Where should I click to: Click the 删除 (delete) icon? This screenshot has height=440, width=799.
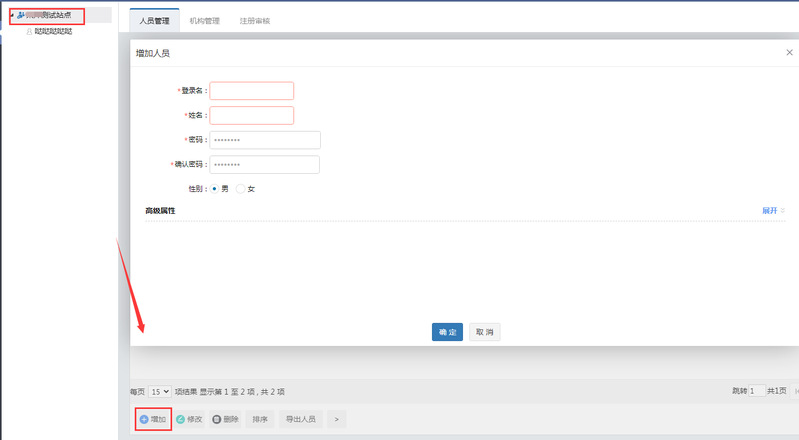[217, 419]
